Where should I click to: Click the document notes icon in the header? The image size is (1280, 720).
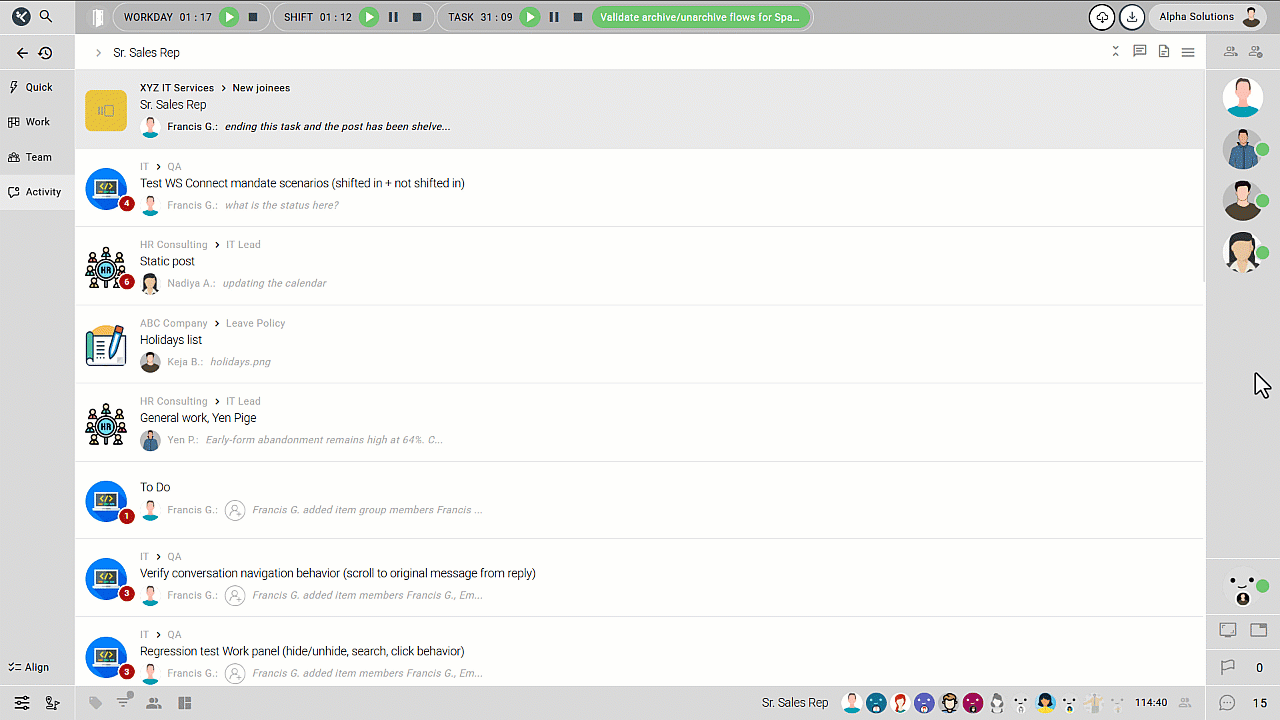coord(1164,52)
